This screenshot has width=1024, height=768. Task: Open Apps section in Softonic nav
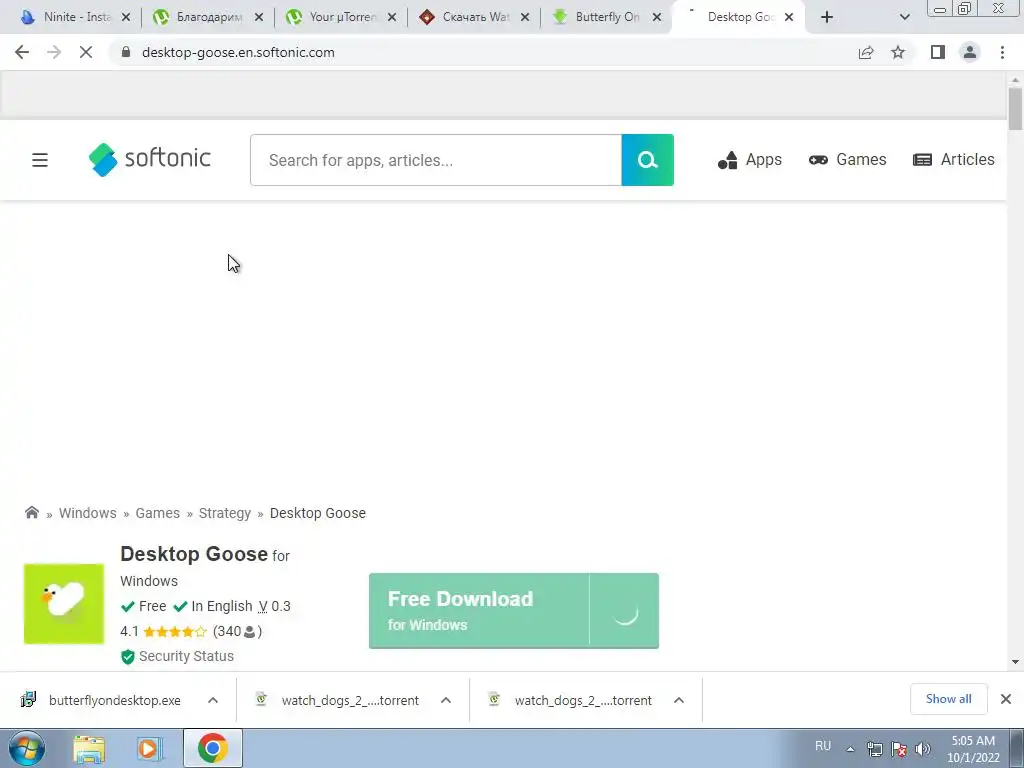(x=750, y=160)
